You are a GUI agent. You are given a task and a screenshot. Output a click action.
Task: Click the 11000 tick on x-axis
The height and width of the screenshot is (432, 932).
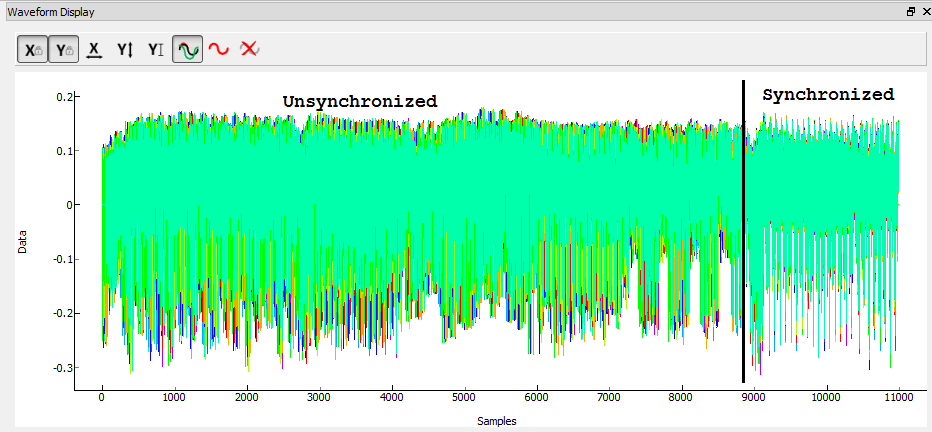tap(898, 397)
